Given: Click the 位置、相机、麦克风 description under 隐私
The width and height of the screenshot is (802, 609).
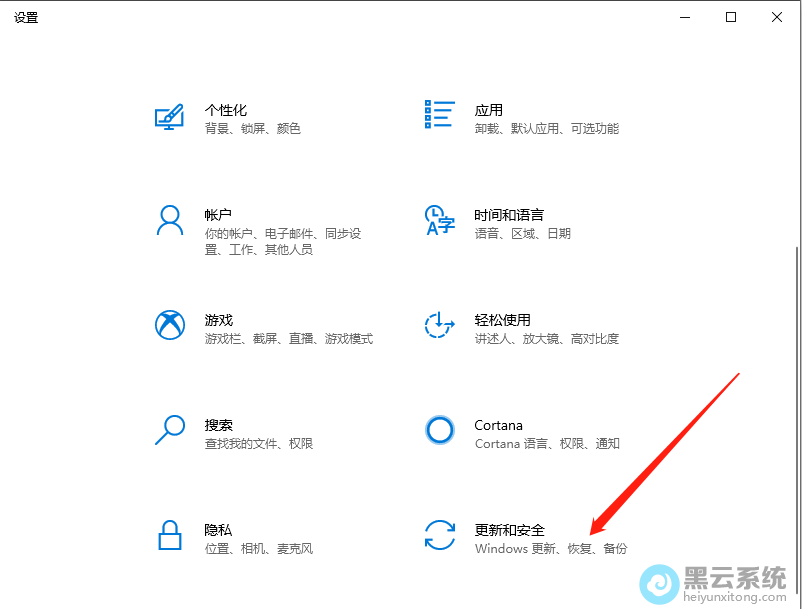Looking at the screenshot, I should click(x=258, y=549).
